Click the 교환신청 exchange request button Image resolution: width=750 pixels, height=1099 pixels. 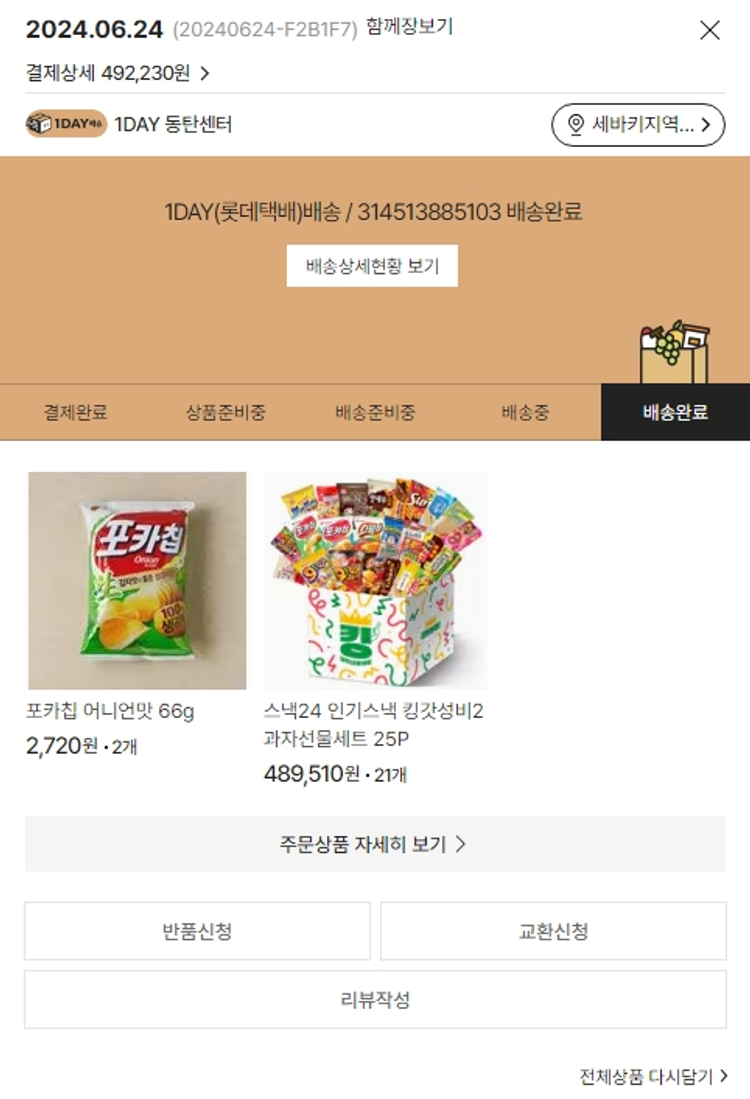point(553,931)
